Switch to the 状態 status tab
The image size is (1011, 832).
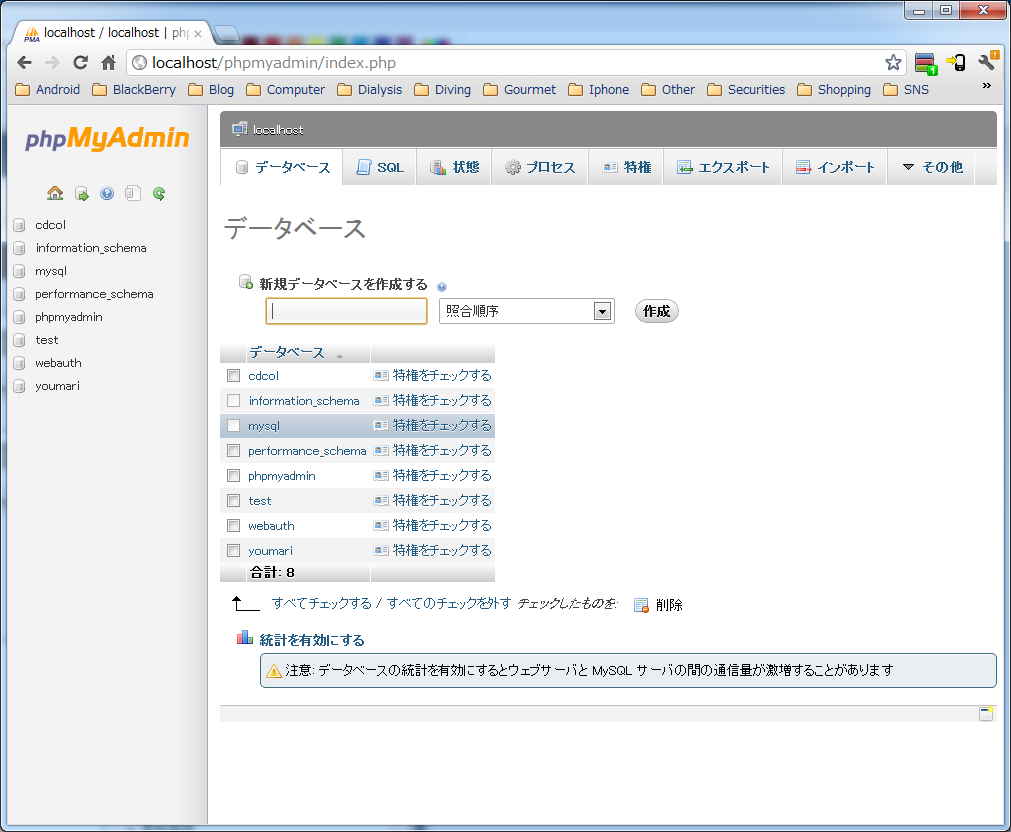coord(454,167)
